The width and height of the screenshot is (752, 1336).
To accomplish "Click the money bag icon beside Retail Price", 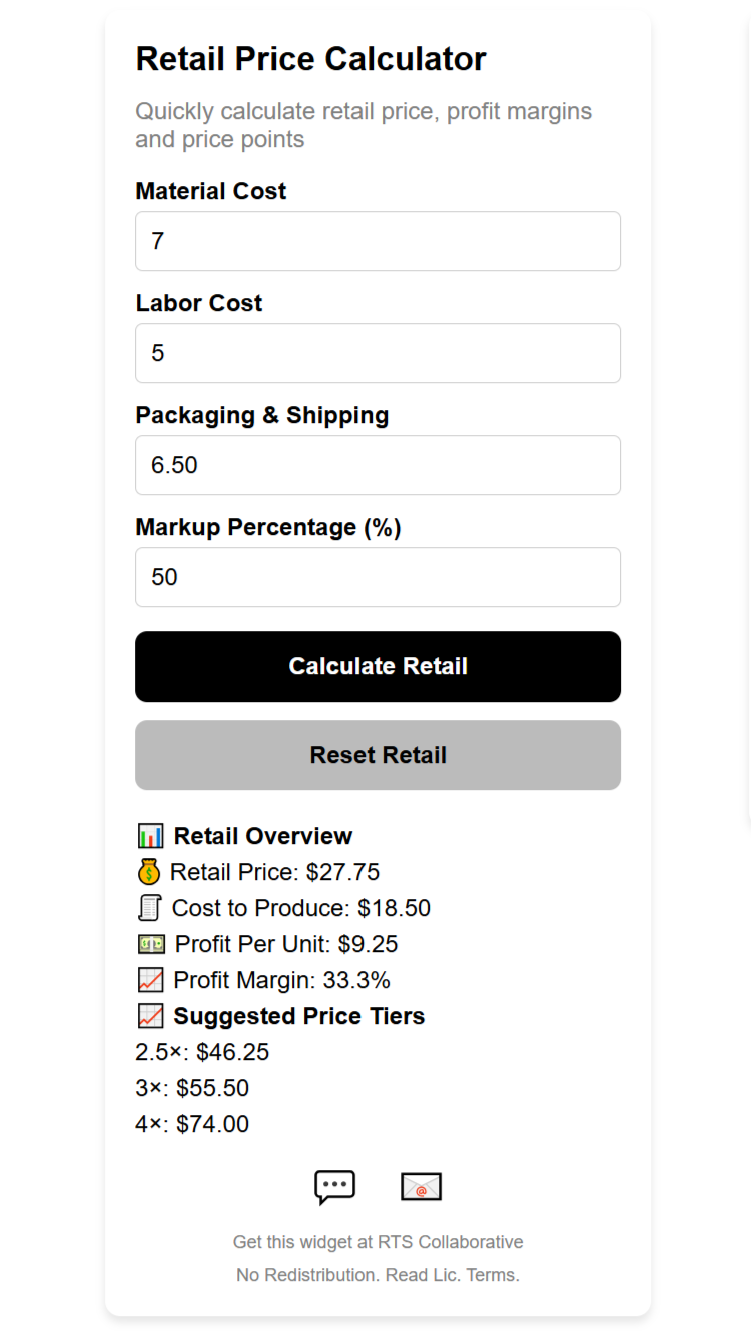I will [150, 871].
